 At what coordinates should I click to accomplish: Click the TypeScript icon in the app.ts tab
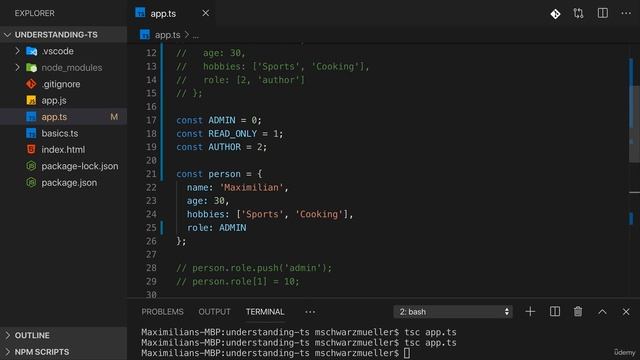[x=140, y=13]
